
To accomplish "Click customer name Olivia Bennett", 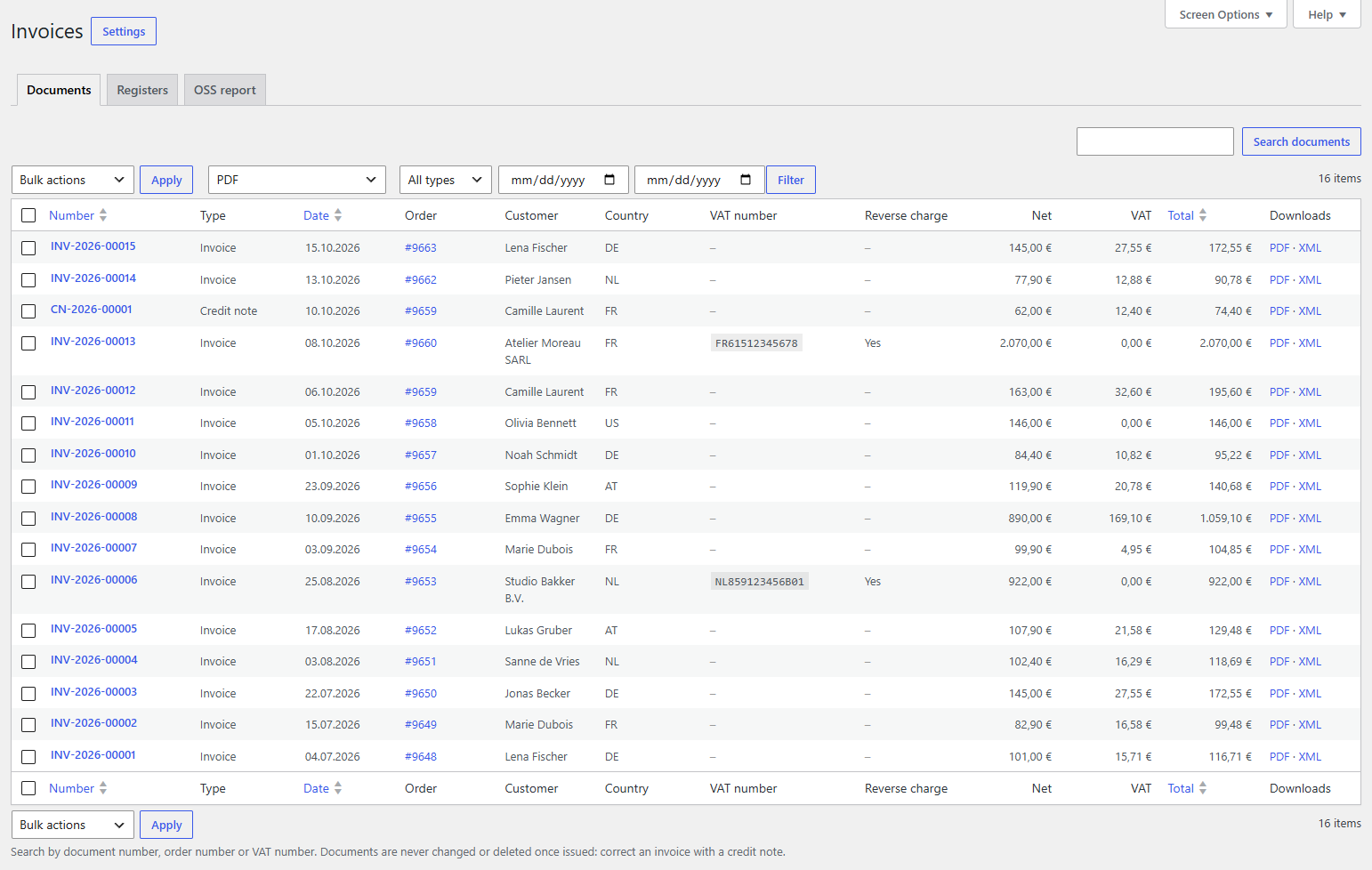I will (x=540, y=423).
